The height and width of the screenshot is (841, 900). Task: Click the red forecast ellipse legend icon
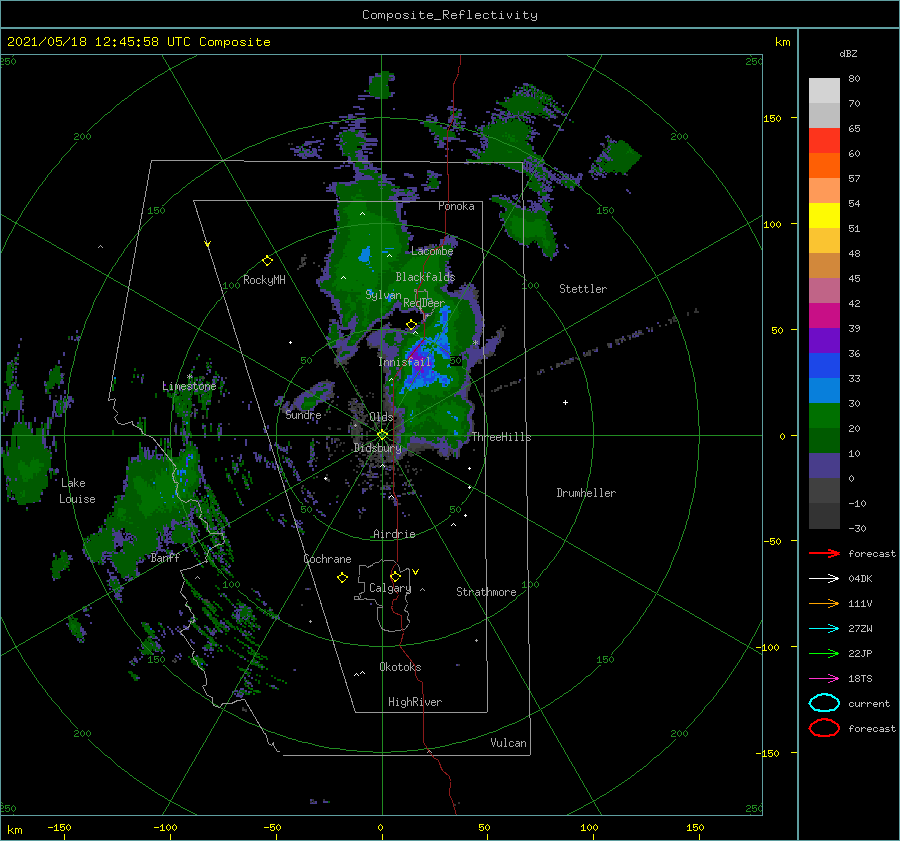[824, 728]
